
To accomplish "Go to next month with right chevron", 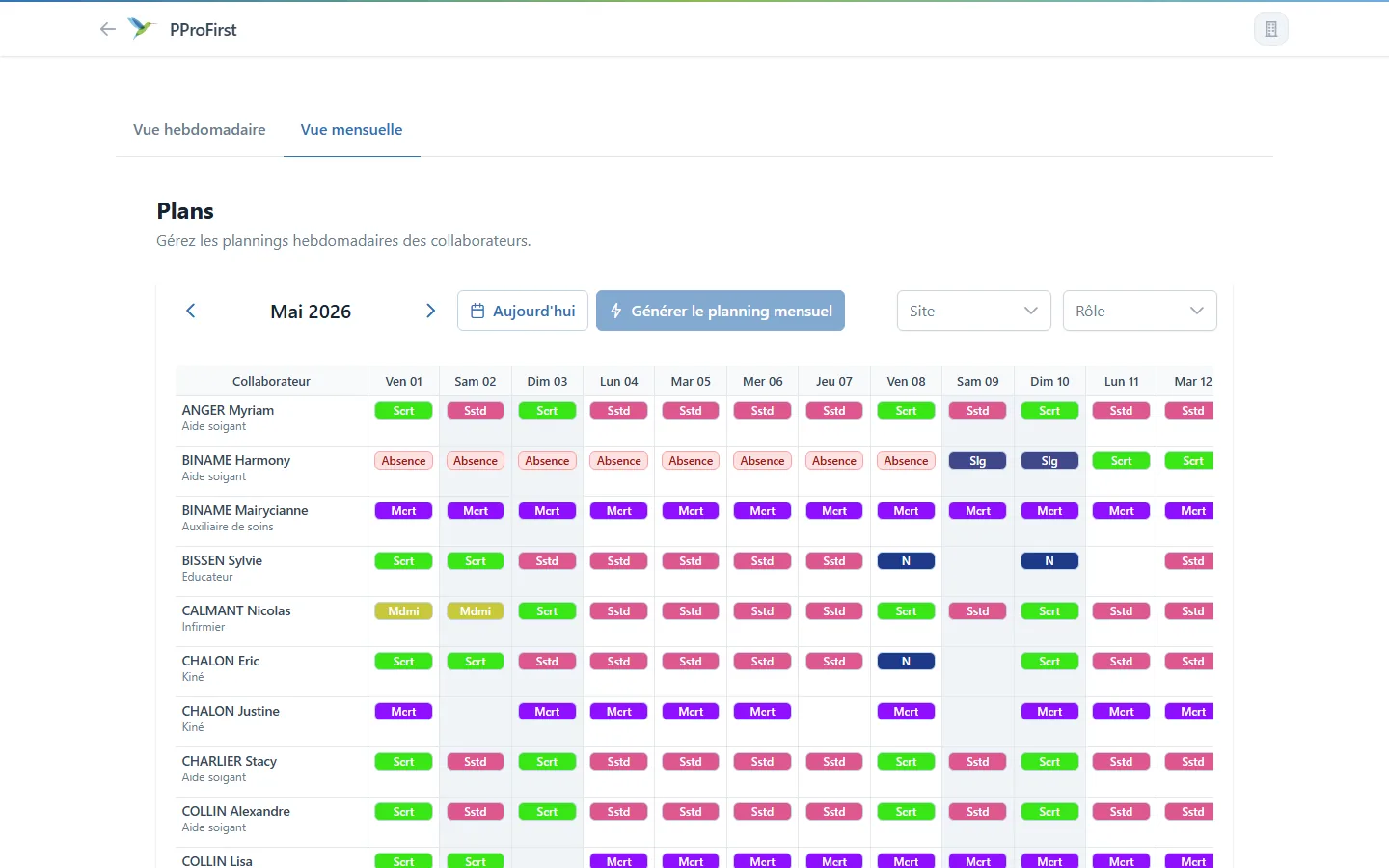I will click(x=430, y=311).
